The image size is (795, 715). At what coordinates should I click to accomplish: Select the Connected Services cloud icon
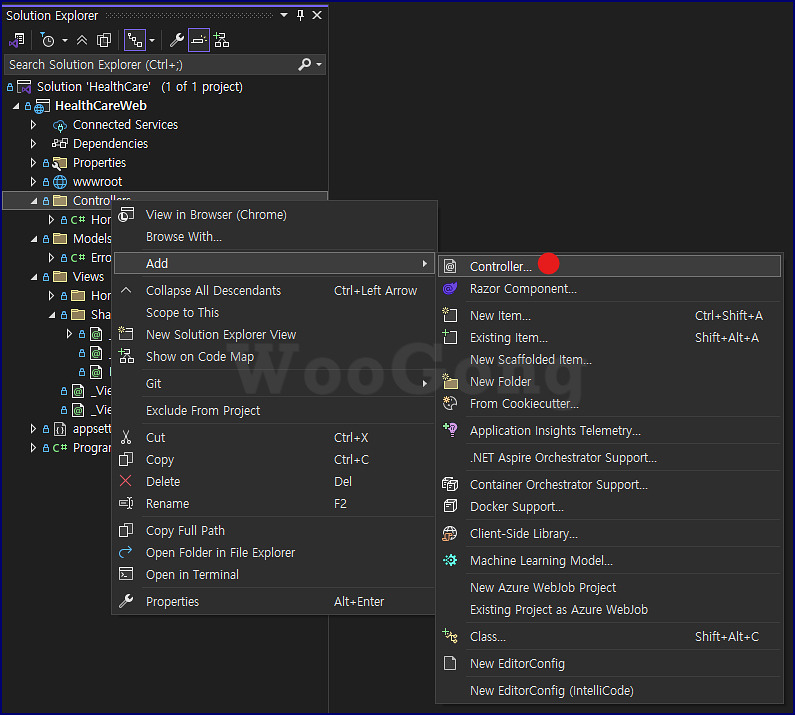(x=60, y=125)
